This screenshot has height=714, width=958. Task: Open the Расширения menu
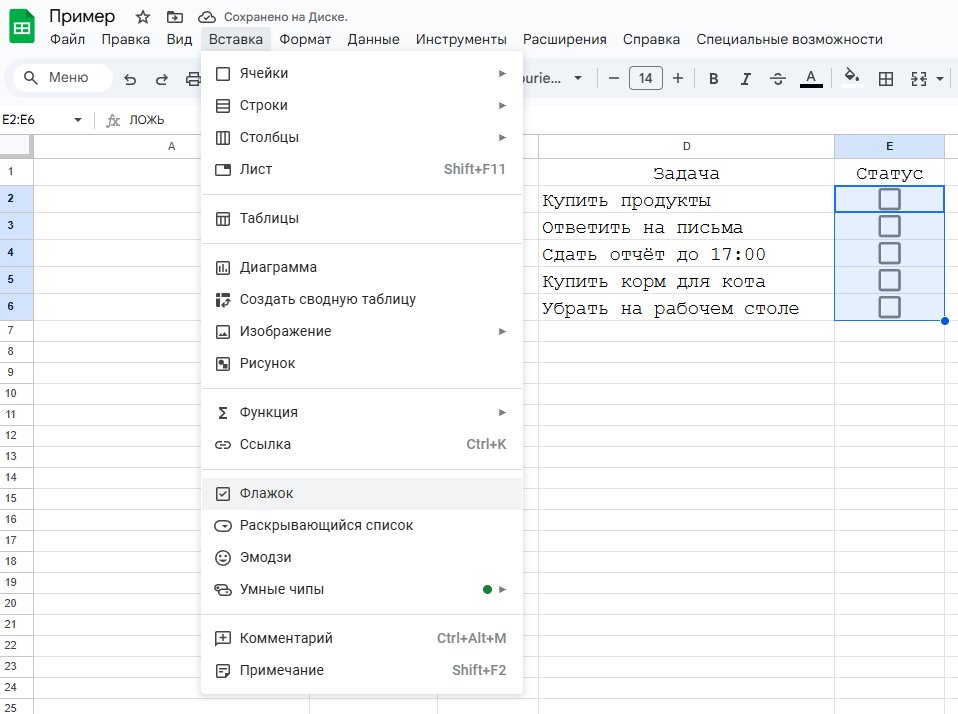(565, 39)
